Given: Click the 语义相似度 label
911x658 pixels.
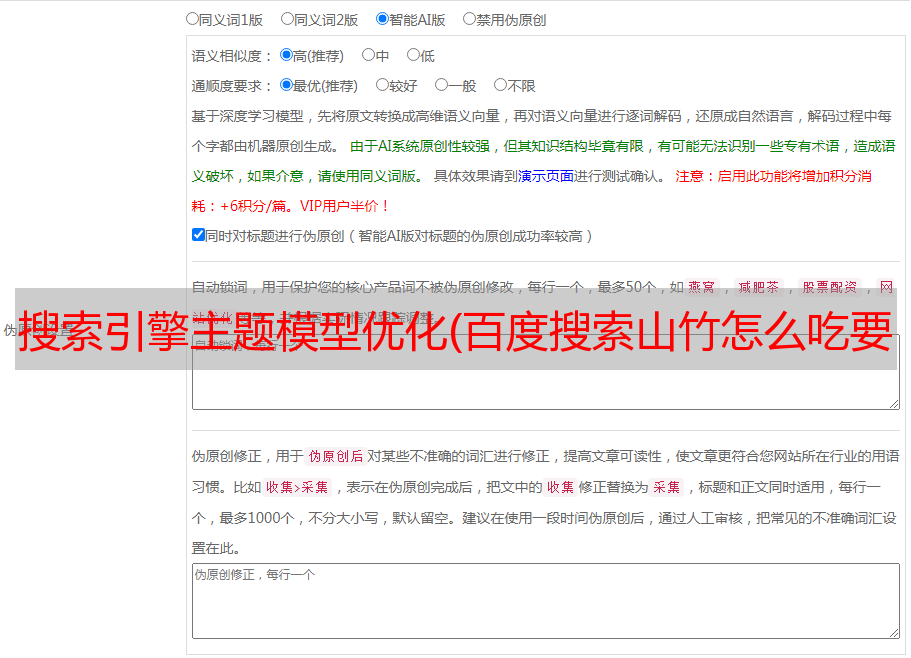Looking at the screenshot, I should click(x=232, y=56).
